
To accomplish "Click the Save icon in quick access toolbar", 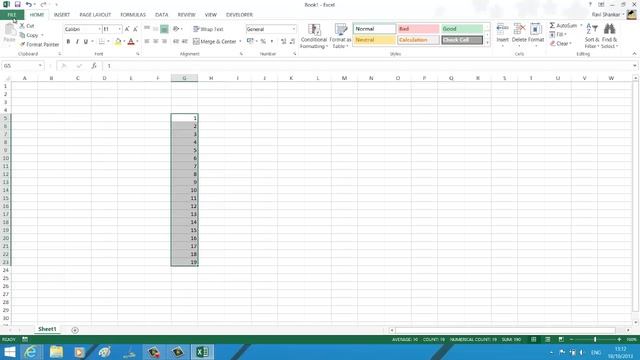I will pyautogui.click(x=18, y=4).
